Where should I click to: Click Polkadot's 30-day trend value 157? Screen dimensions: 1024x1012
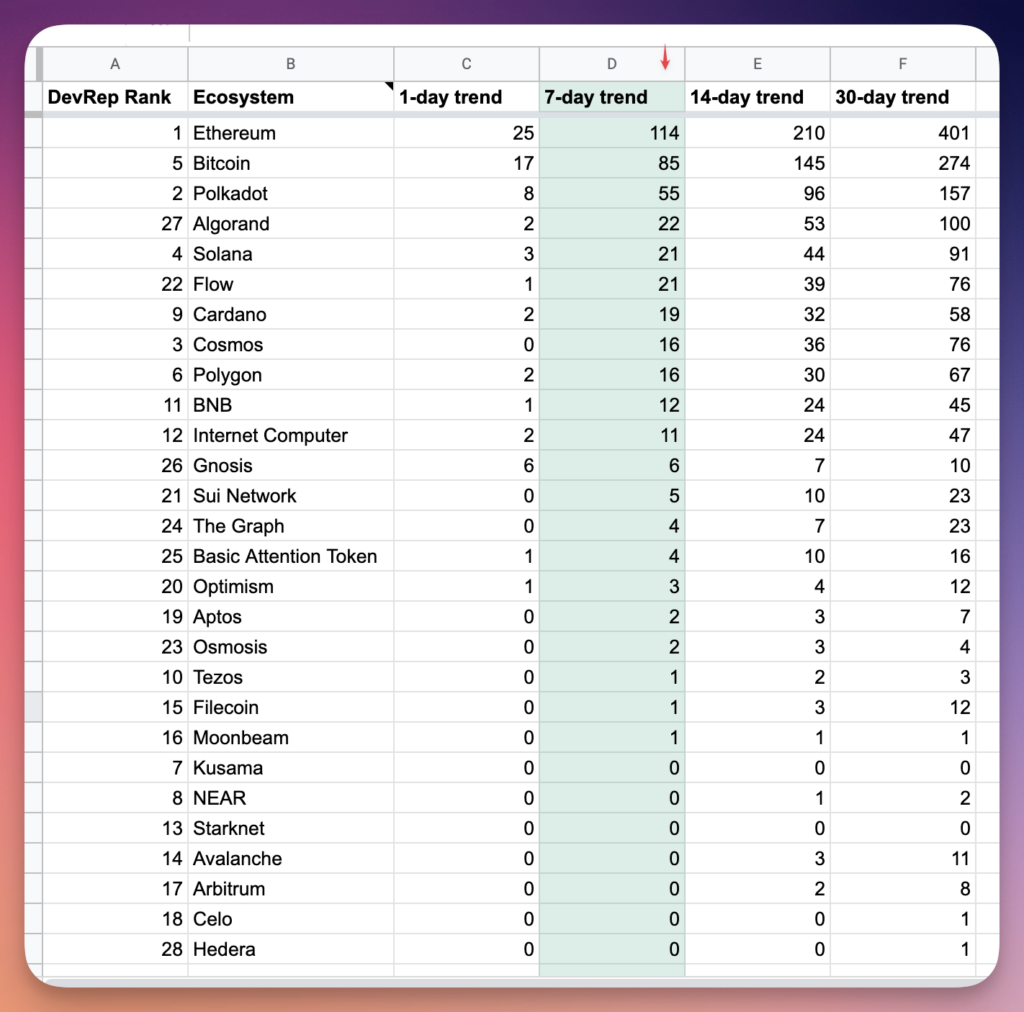[x=903, y=193]
